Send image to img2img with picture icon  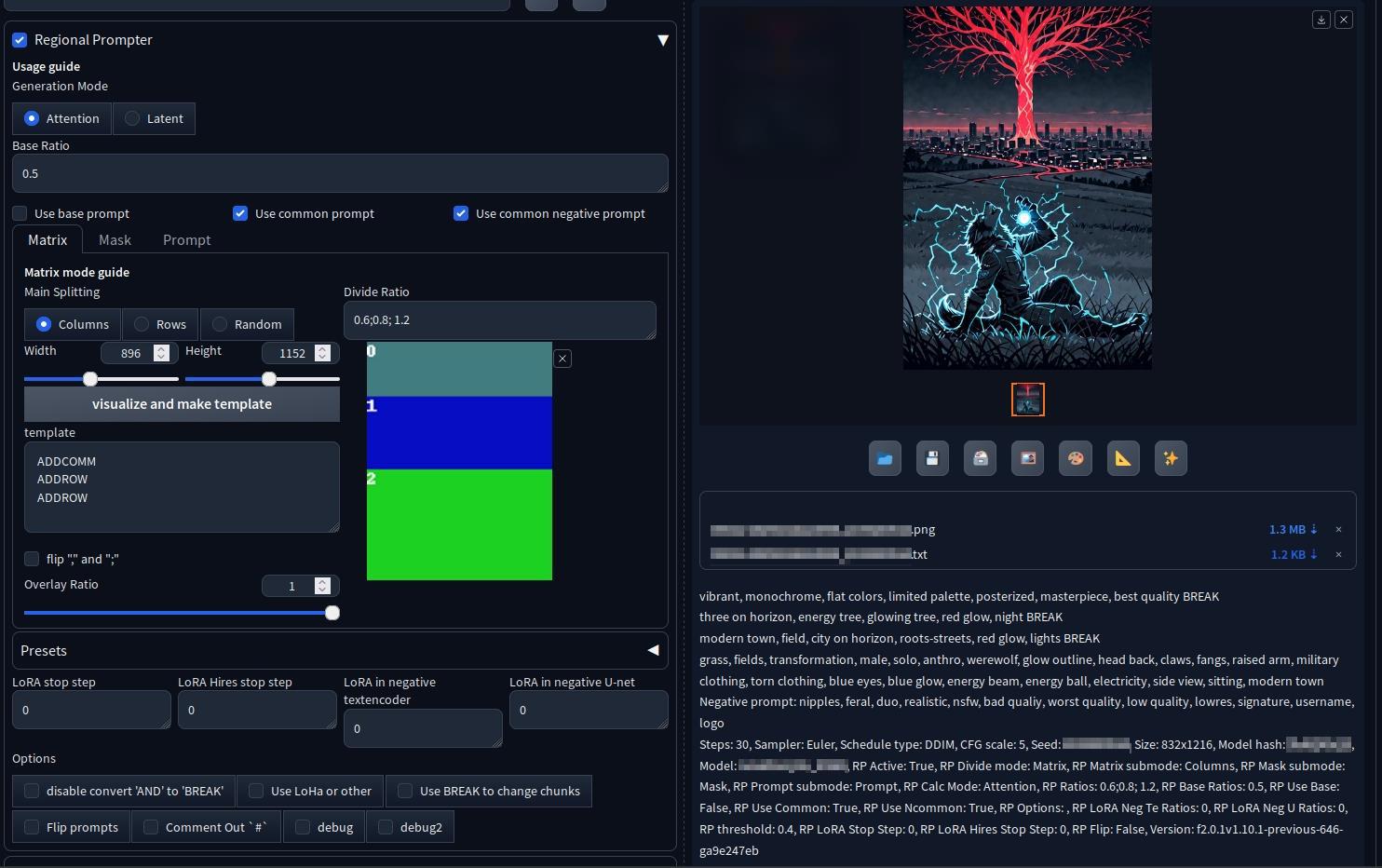click(1027, 458)
